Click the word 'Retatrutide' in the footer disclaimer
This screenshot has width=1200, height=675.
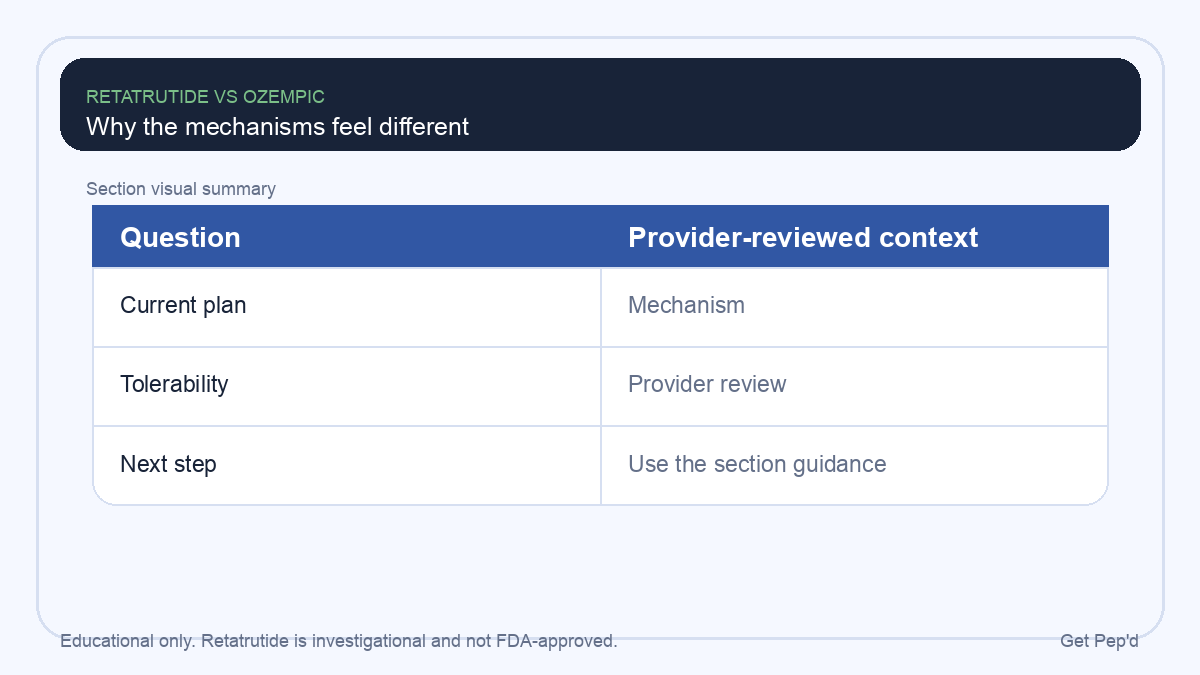pyautogui.click(x=244, y=641)
